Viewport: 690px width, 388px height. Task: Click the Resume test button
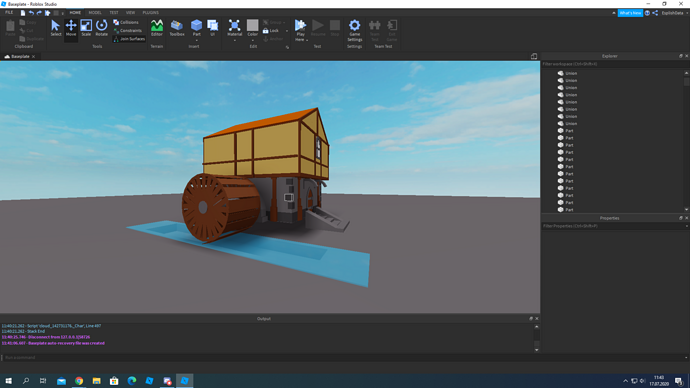(x=318, y=28)
